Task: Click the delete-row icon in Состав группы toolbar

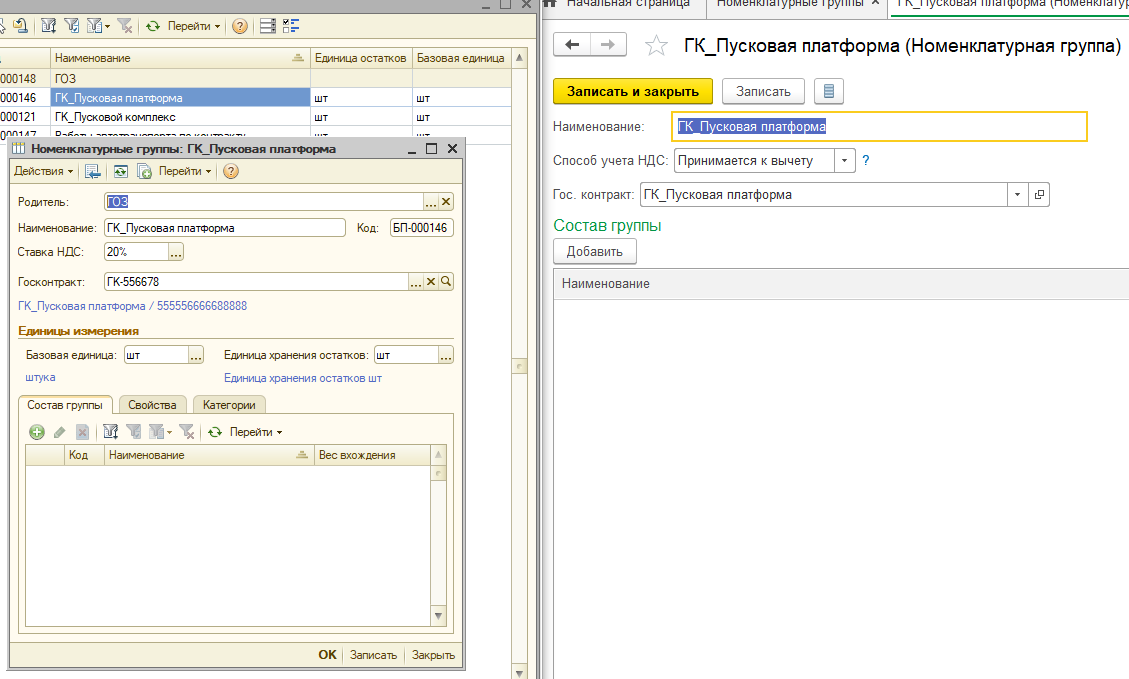Action: point(82,432)
